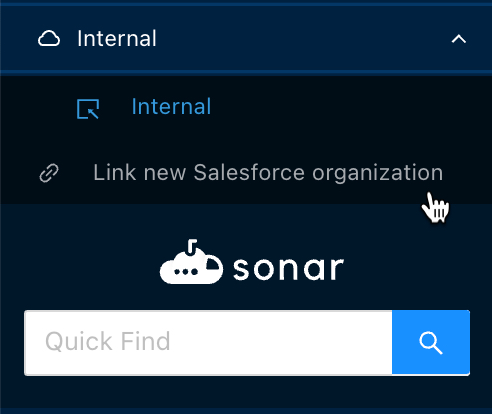Click the sonar wordmark text
This screenshot has height=414, width=492.
[288, 268]
